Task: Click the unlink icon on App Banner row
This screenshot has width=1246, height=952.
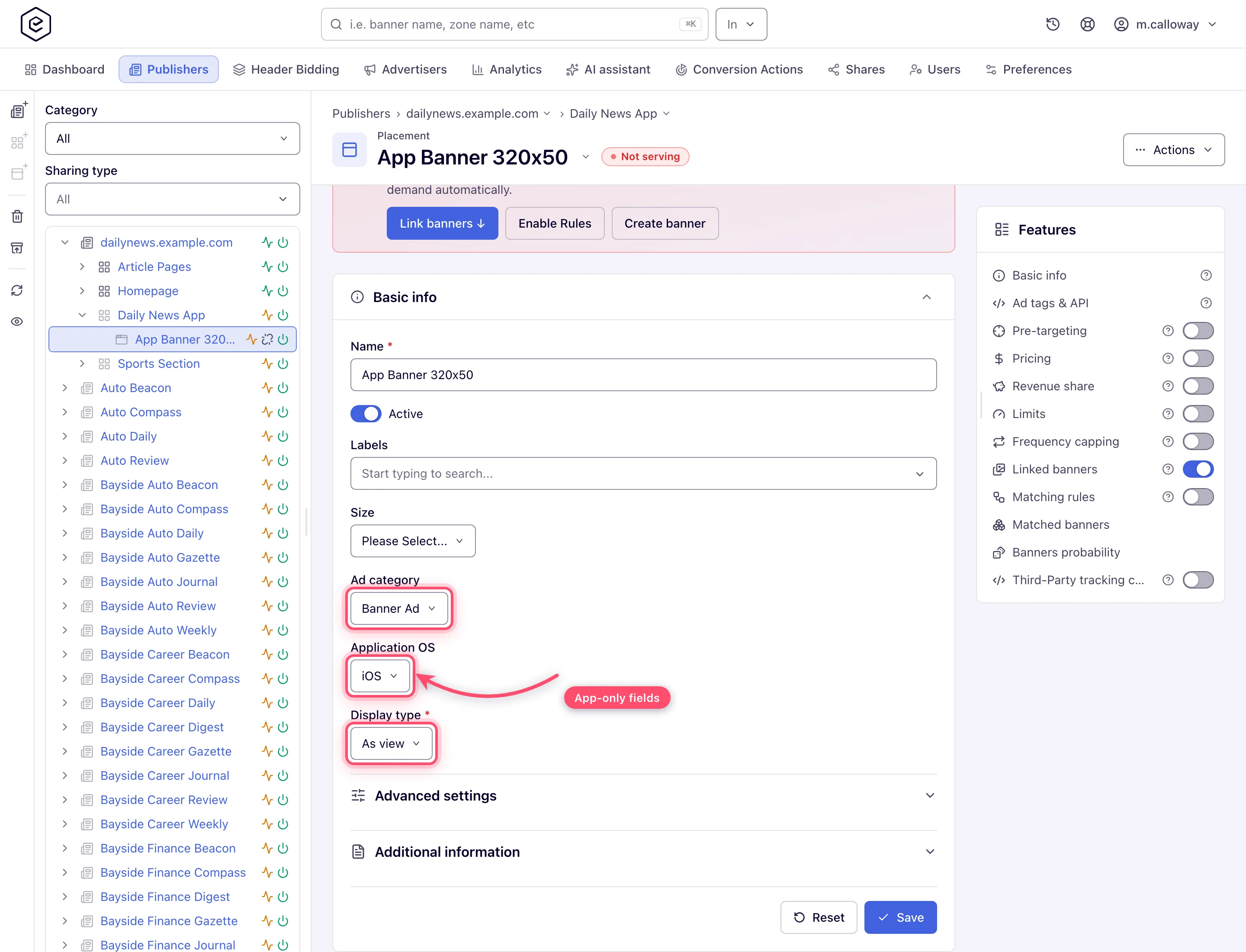Action: point(267,339)
